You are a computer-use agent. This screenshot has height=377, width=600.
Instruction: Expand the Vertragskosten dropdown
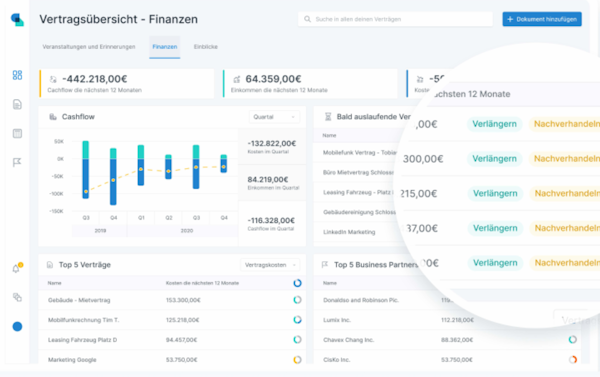pos(270,265)
